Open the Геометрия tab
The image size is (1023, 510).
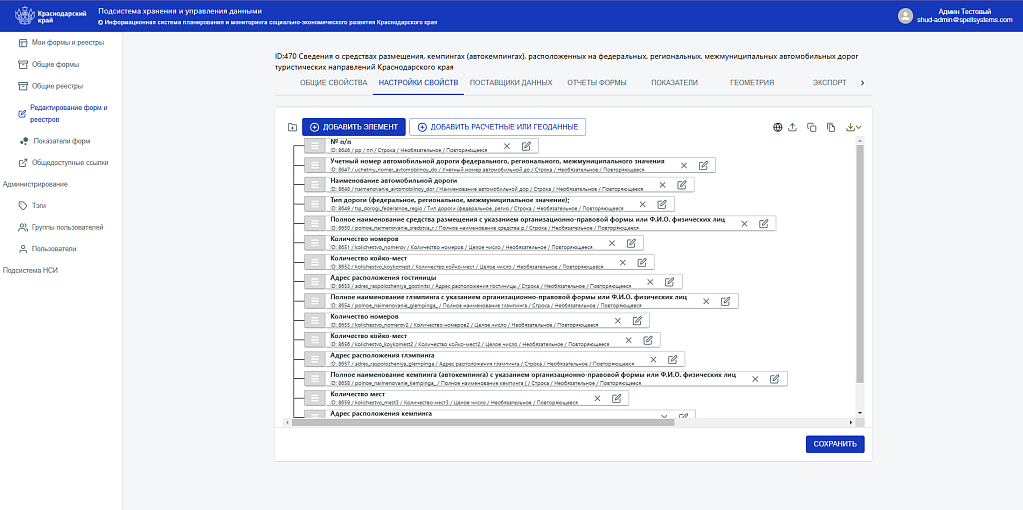point(752,82)
